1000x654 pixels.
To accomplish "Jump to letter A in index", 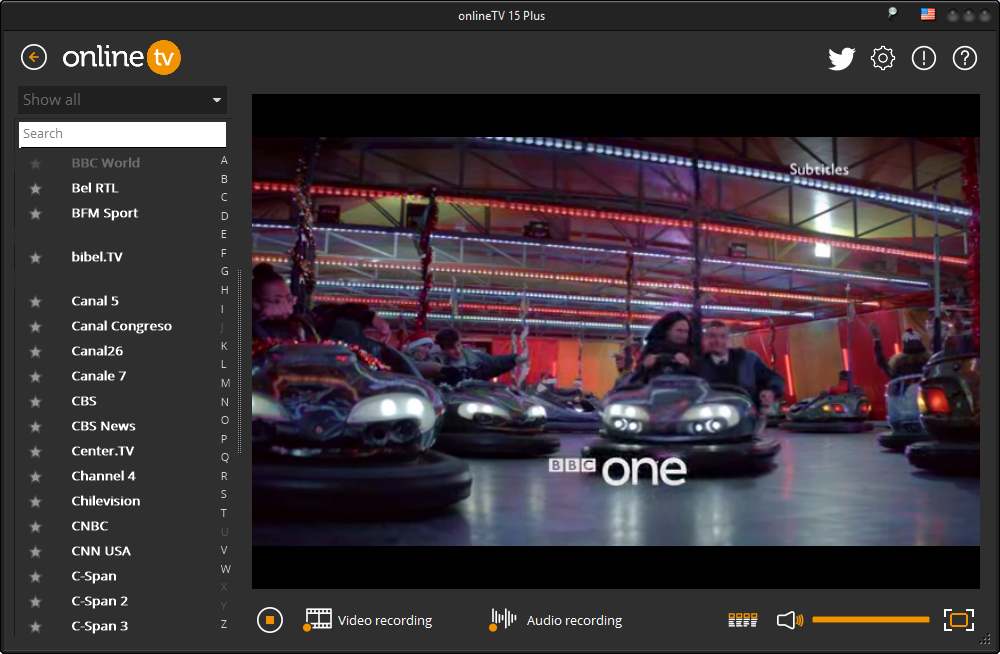I will click(224, 160).
